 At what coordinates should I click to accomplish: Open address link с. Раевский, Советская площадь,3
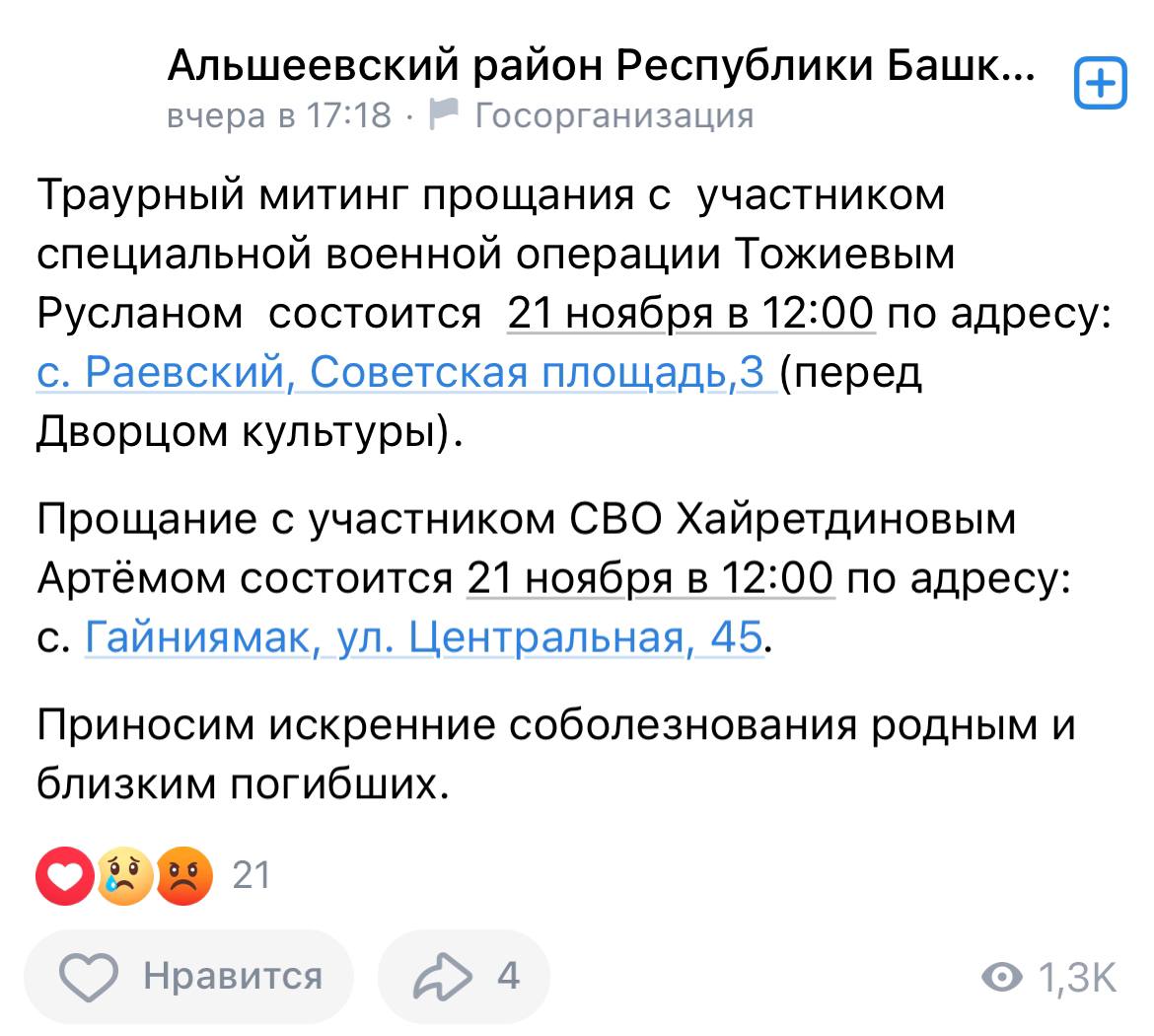coord(406,372)
